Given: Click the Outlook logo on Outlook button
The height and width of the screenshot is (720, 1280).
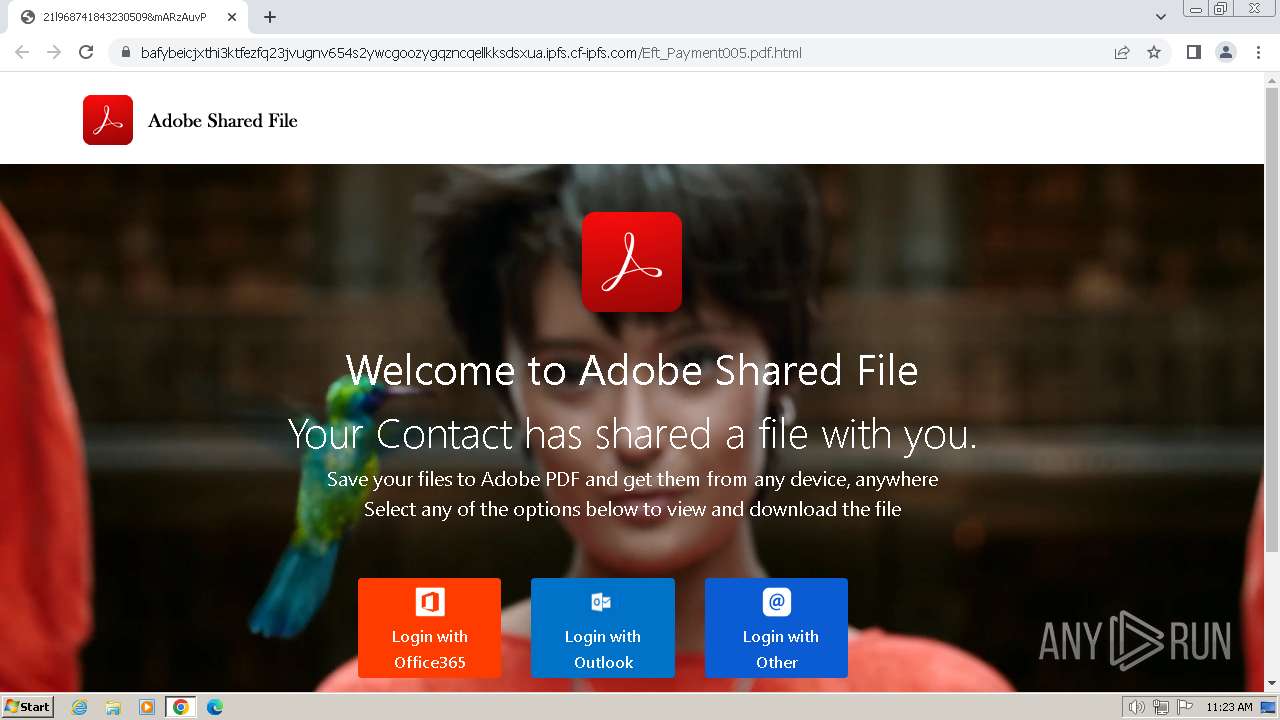Looking at the screenshot, I should coord(601,602).
